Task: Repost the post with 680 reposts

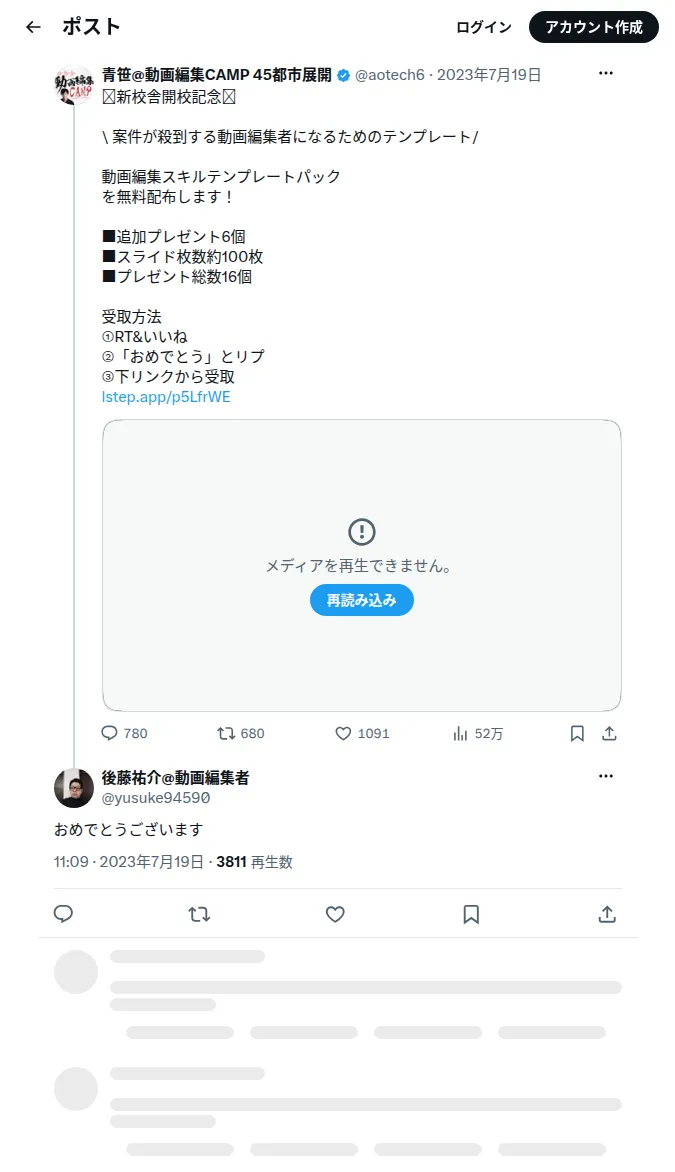Action: (241, 733)
